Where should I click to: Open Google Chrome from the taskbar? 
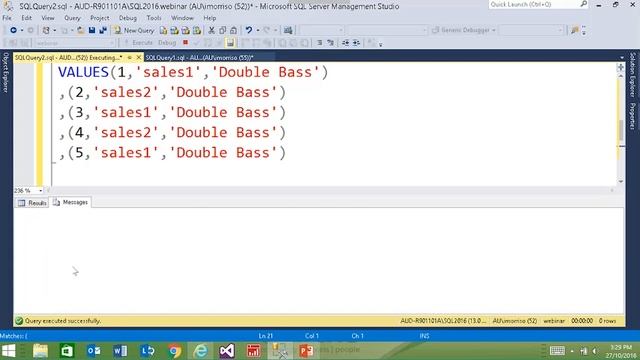[174, 351]
